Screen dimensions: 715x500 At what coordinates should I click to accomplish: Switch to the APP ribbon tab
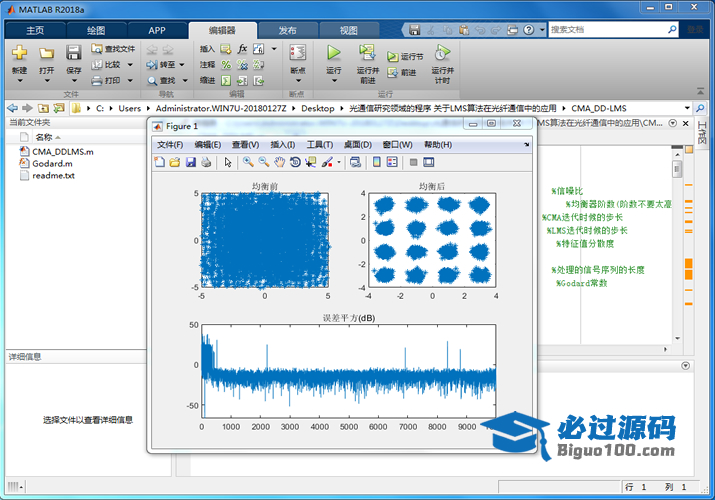pyautogui.click(x=157, y=31)
